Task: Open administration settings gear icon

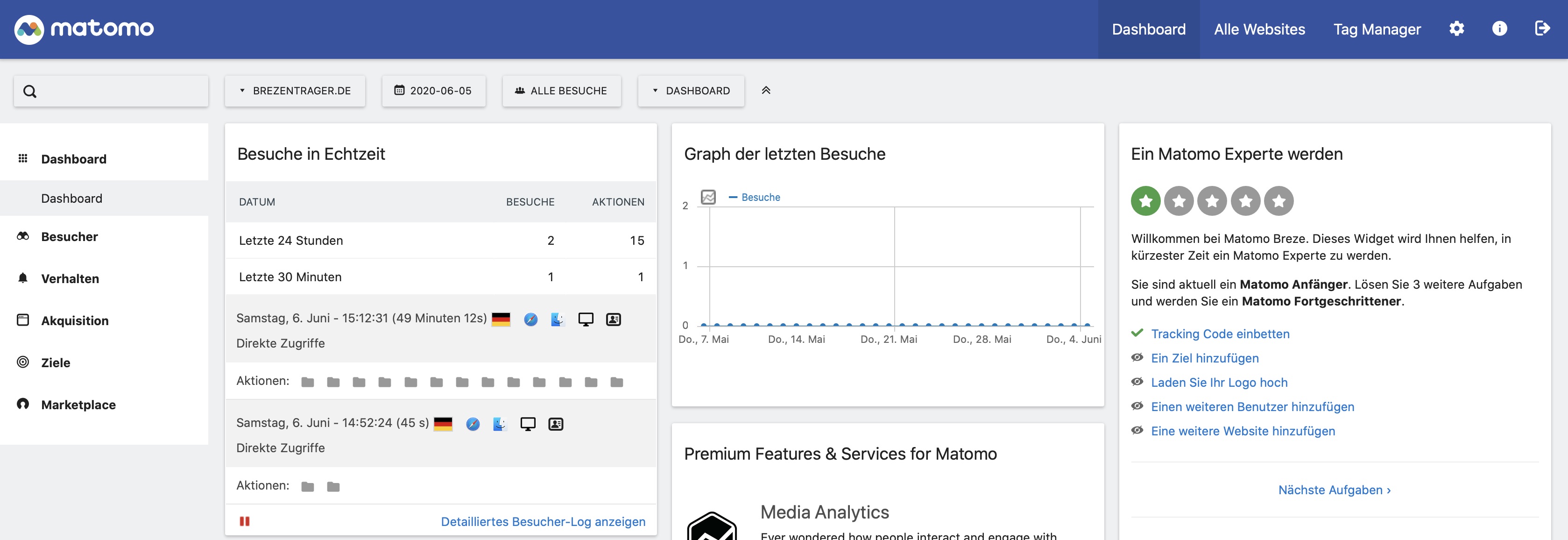Action: 1456,28
